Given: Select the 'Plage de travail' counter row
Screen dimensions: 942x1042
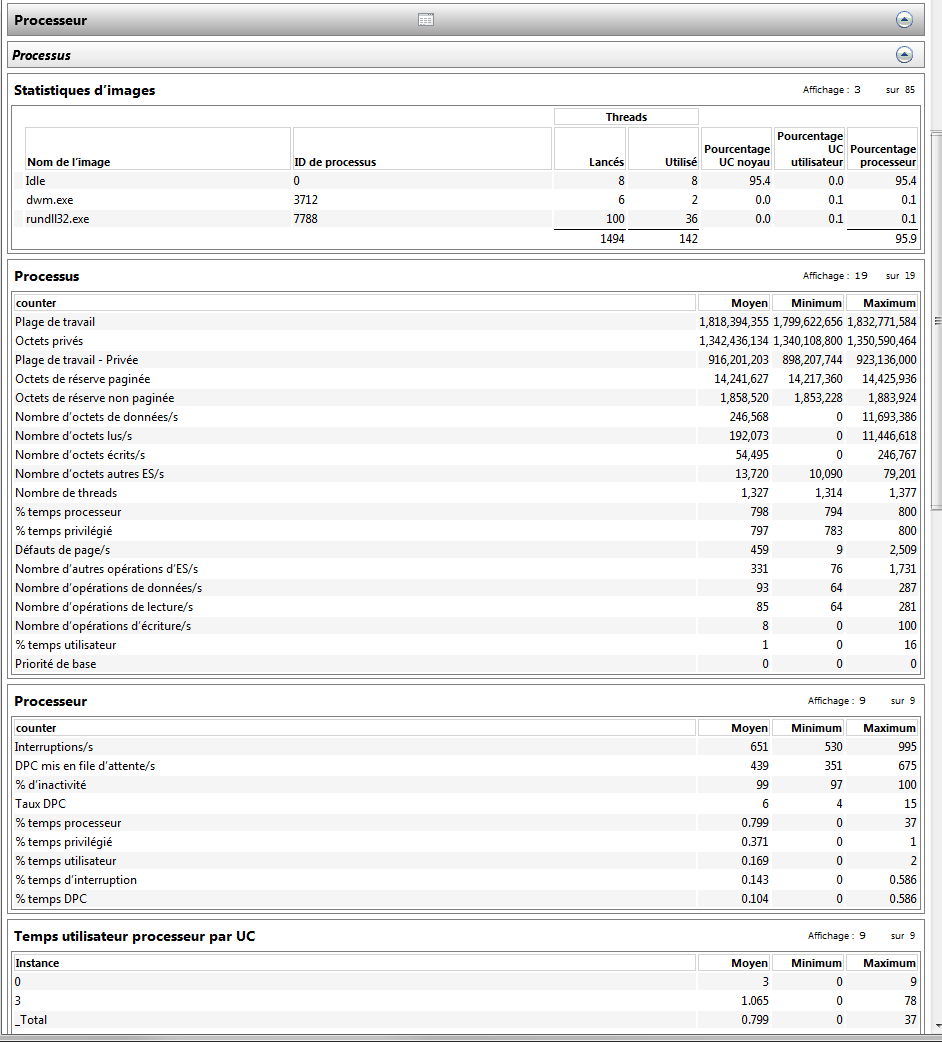Looking at the screenshot, I should tap(466, 322).
